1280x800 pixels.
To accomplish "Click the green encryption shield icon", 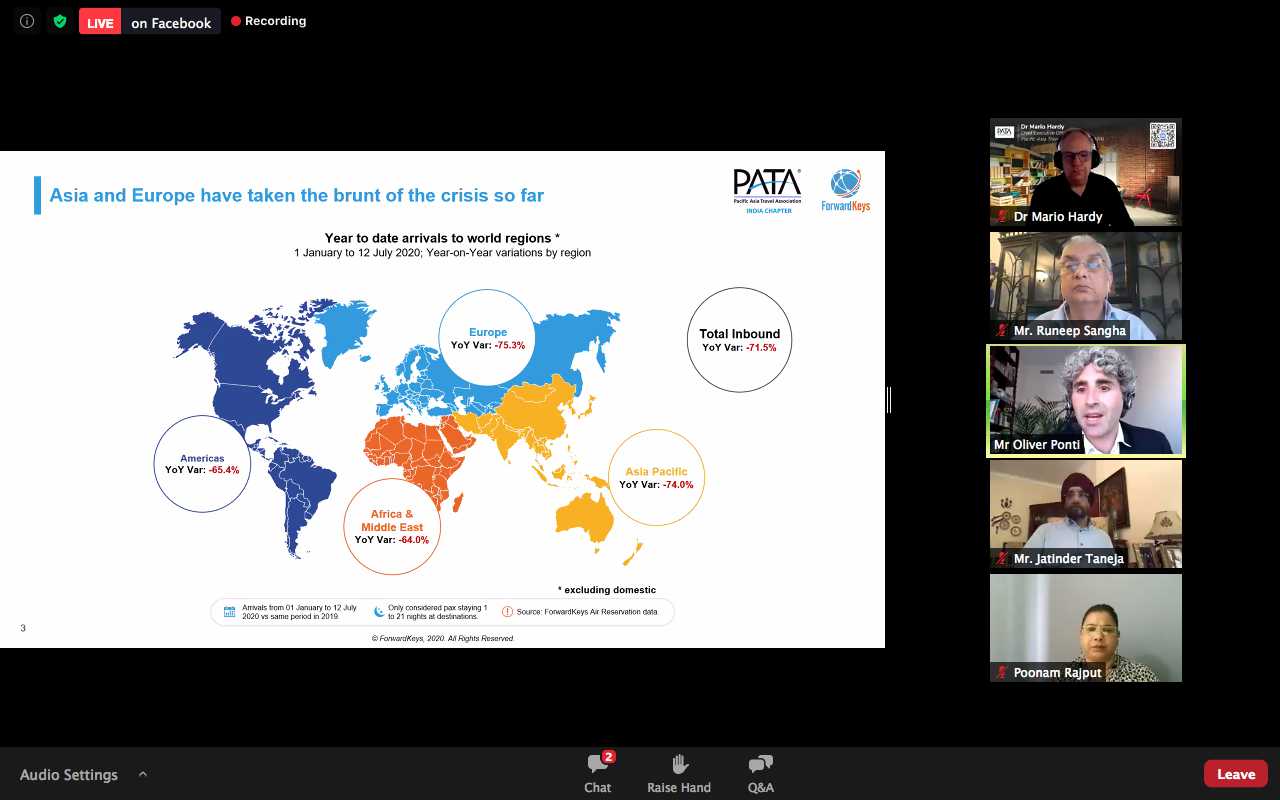I will point(60,21).
